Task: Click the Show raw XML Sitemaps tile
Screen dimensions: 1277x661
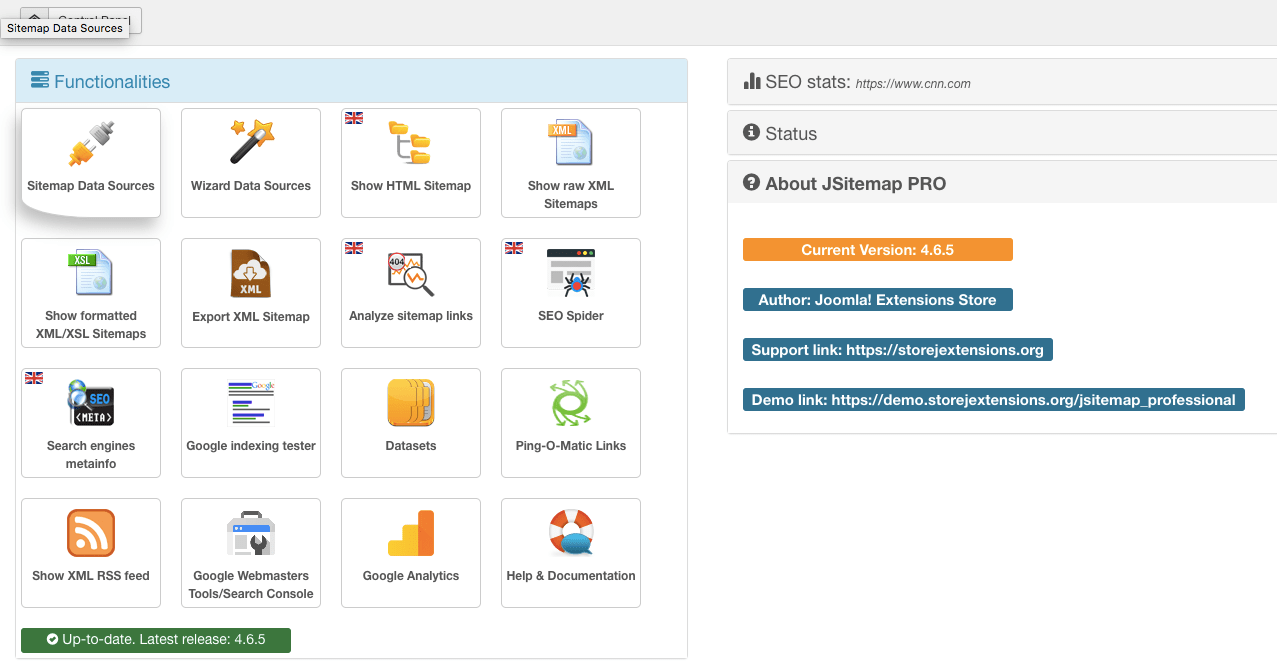Action: coord(571,163)
